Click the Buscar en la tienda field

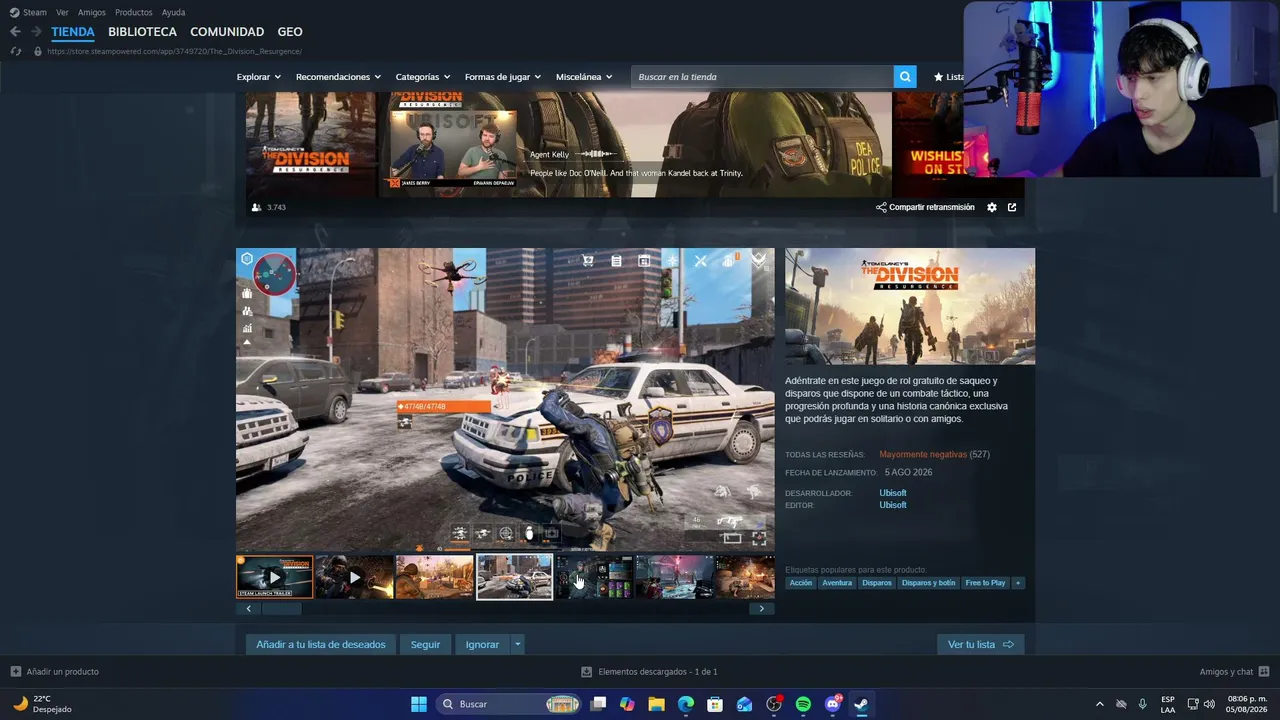(x=763, y=77)
